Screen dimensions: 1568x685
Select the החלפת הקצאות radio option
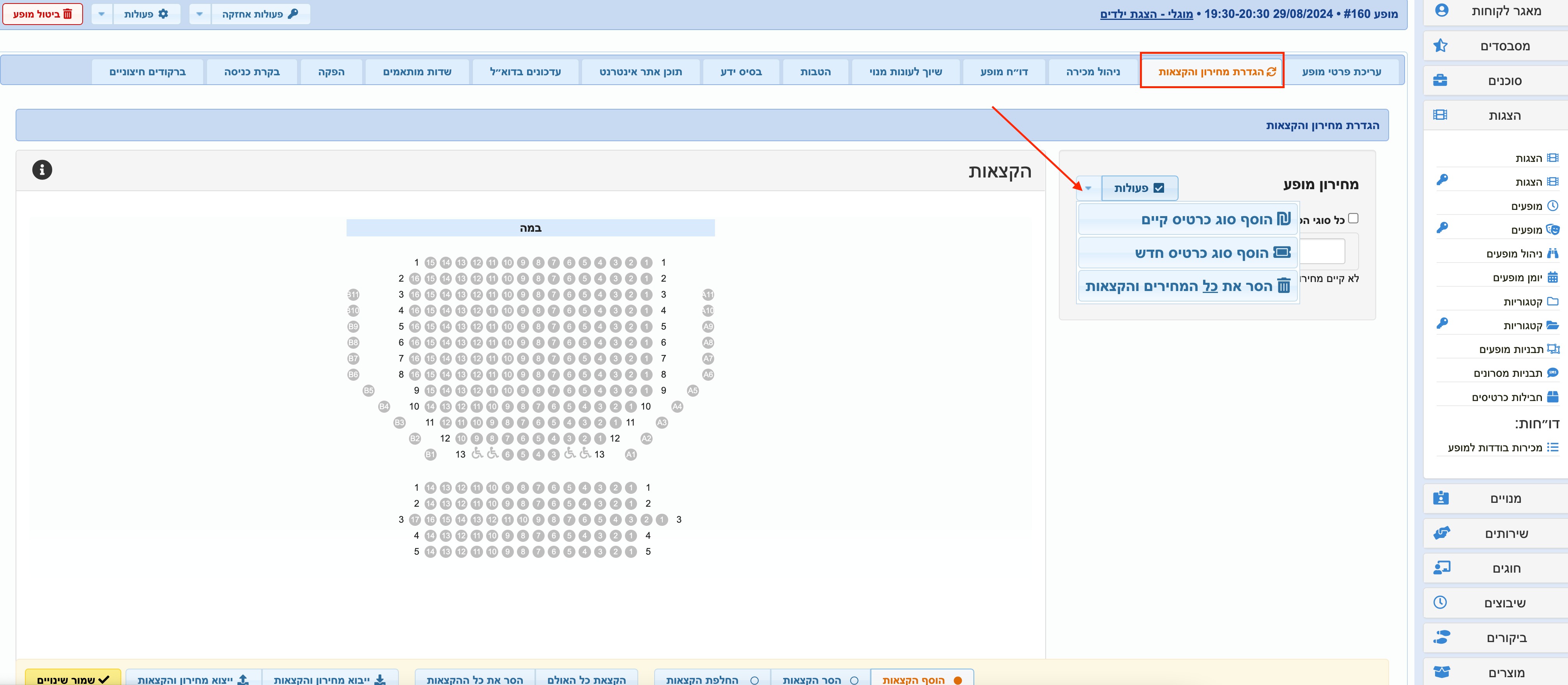755,680
